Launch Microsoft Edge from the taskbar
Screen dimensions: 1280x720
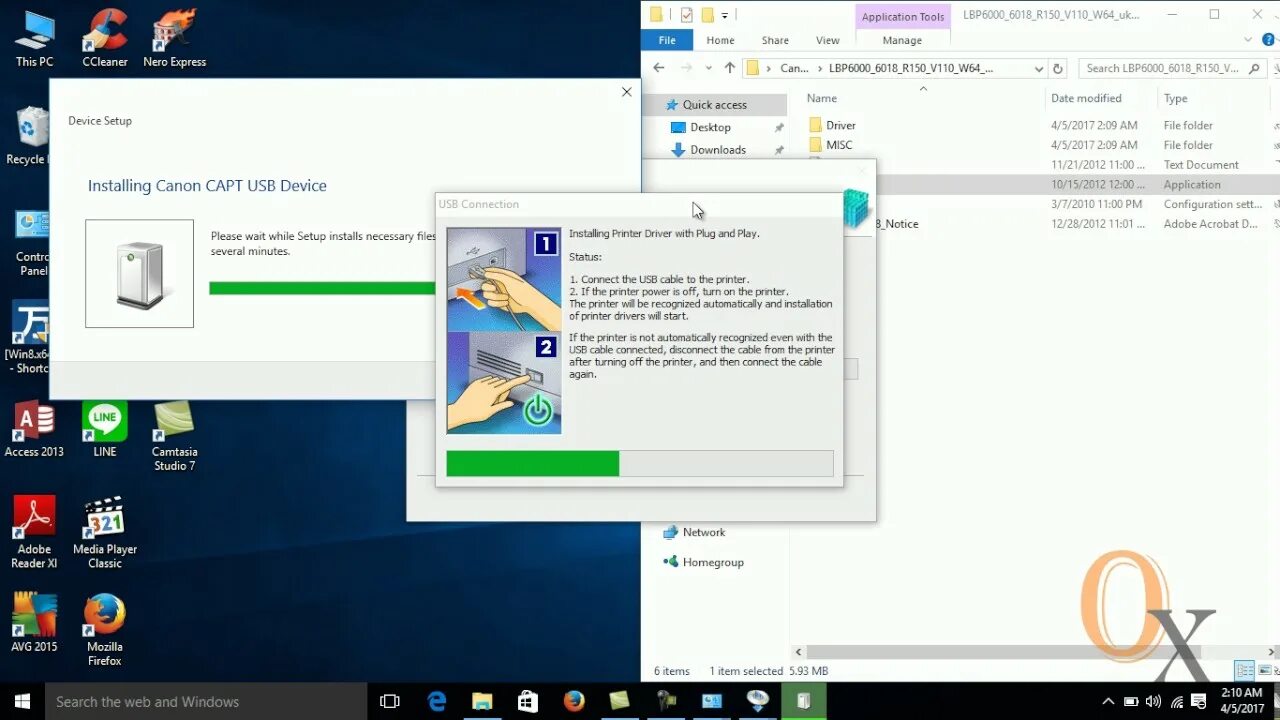coord(437,701)
